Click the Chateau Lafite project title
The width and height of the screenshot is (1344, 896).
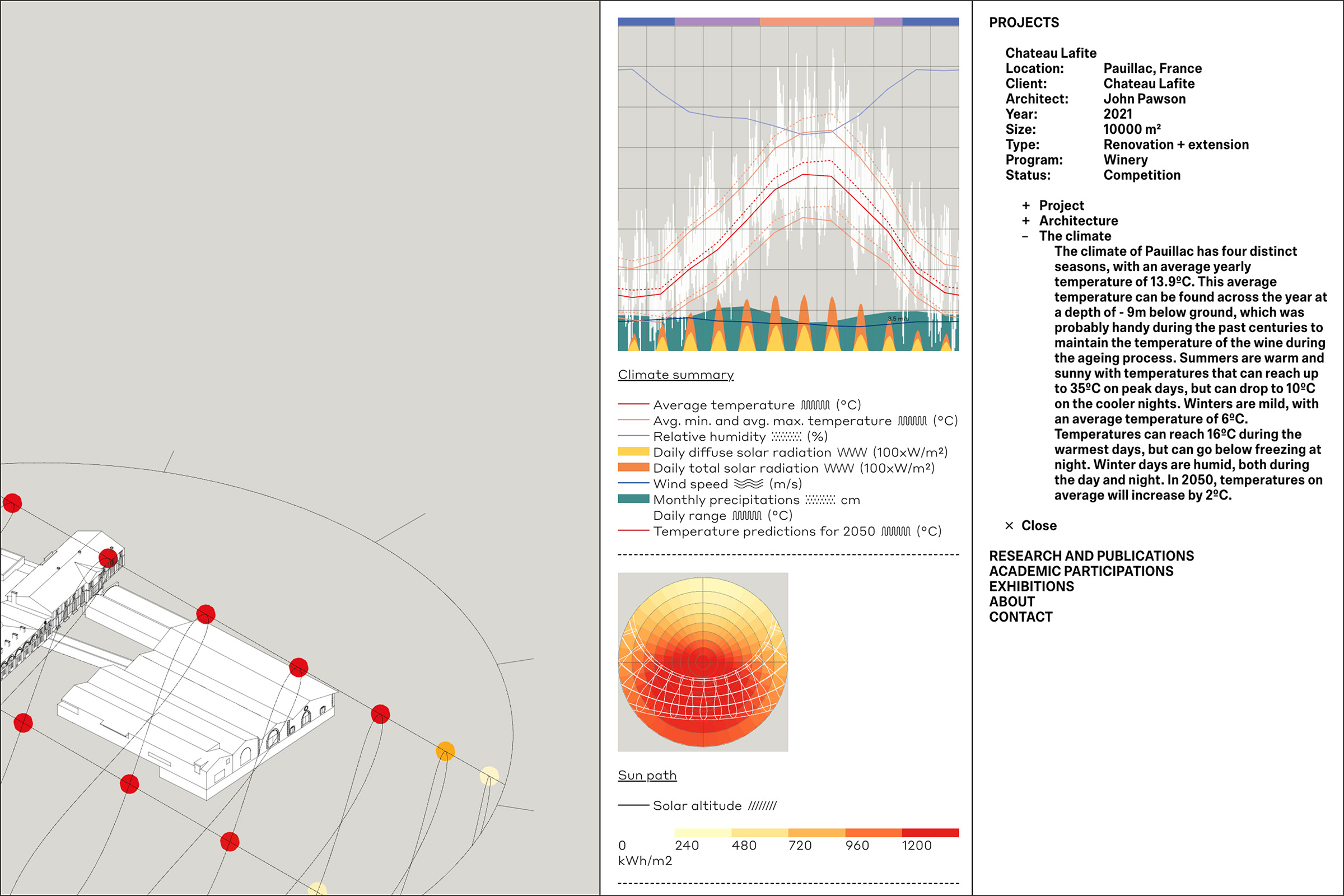point(1051,53)
